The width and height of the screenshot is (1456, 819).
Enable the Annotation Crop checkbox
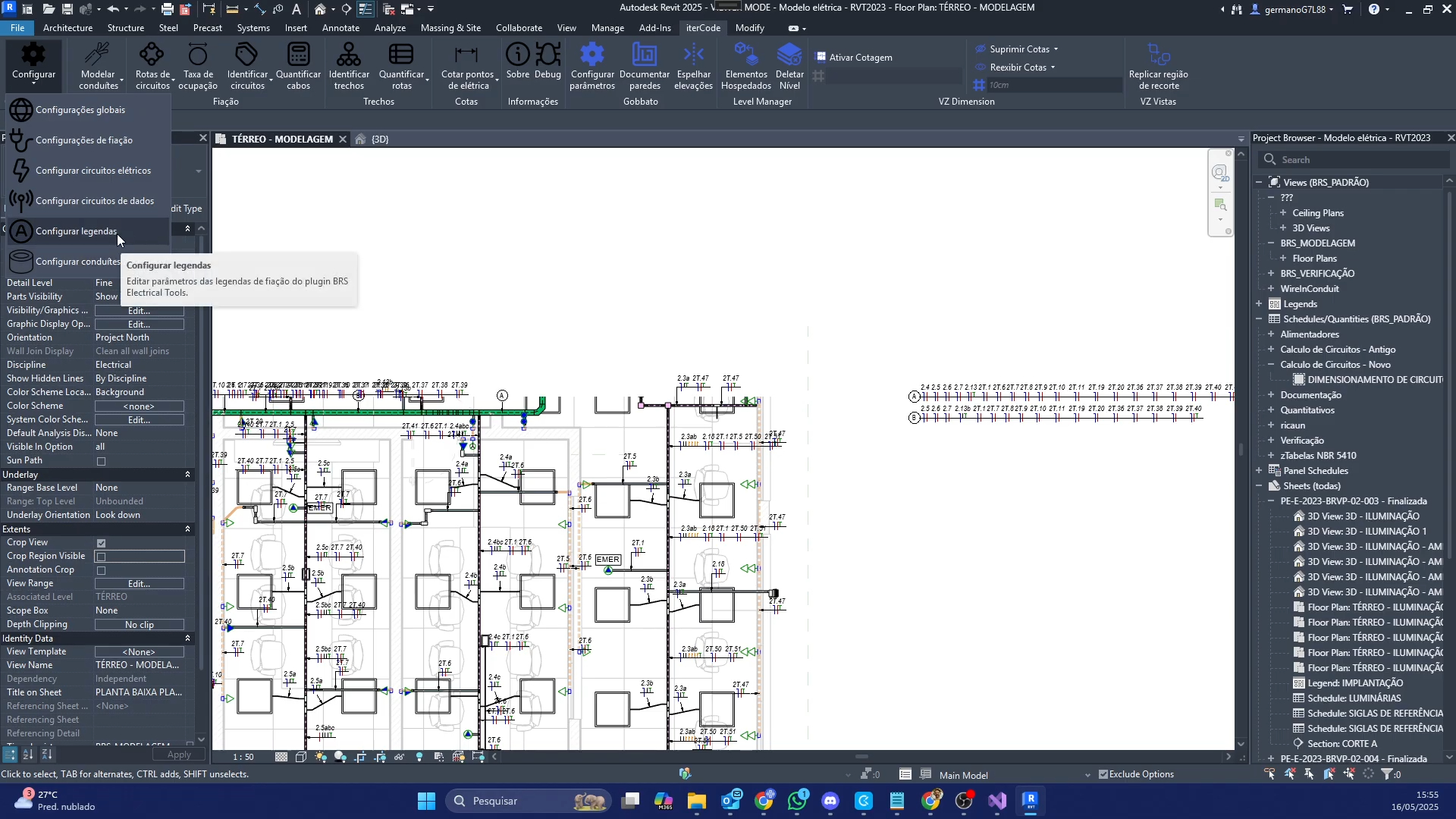coord(102,570)
